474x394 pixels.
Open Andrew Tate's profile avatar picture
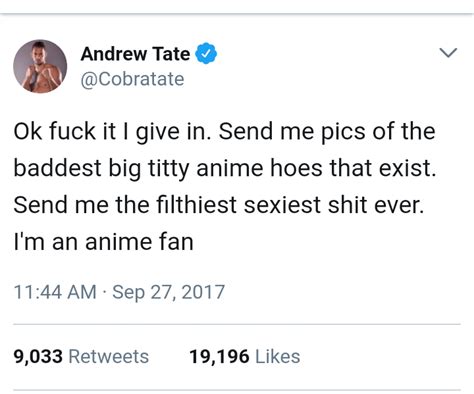pos(40,66)
